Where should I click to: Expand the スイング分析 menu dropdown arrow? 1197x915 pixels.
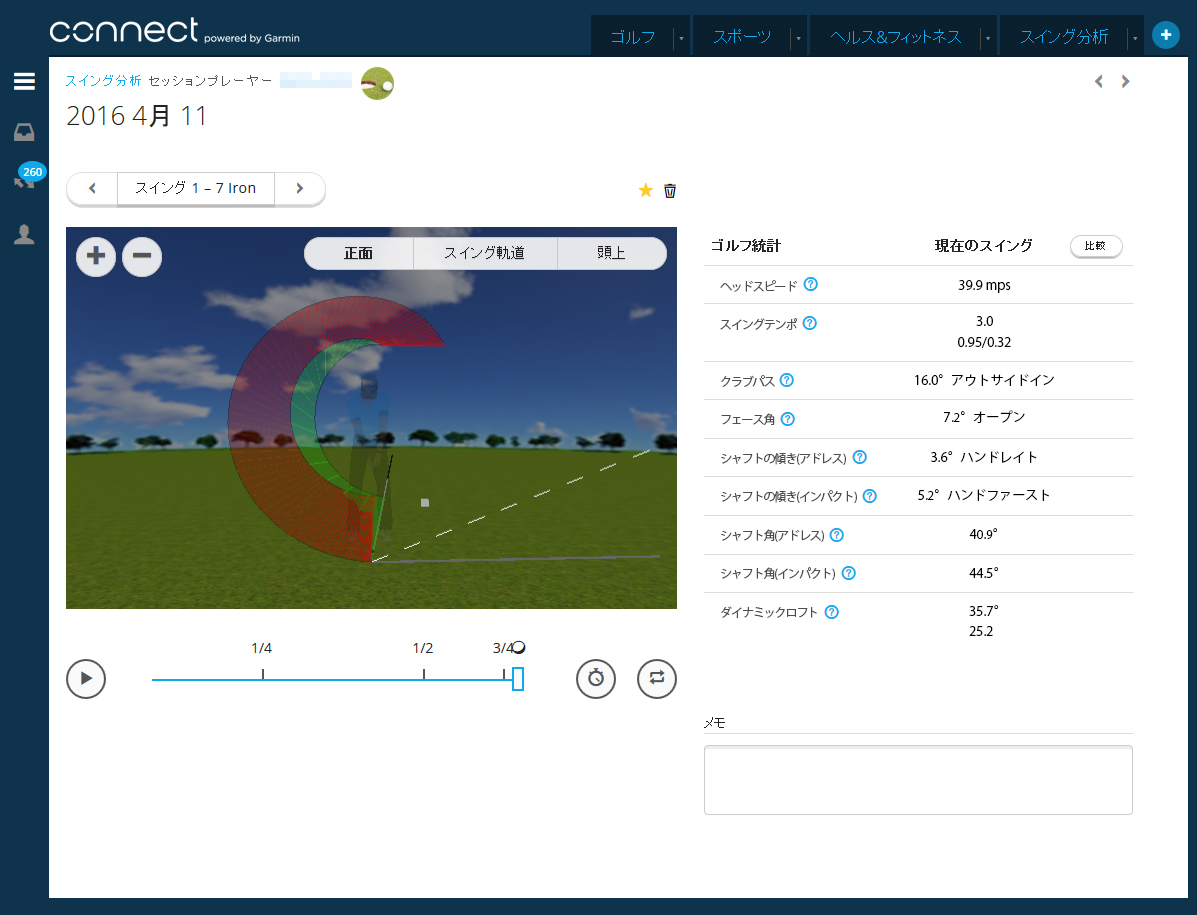(1135, 38)
